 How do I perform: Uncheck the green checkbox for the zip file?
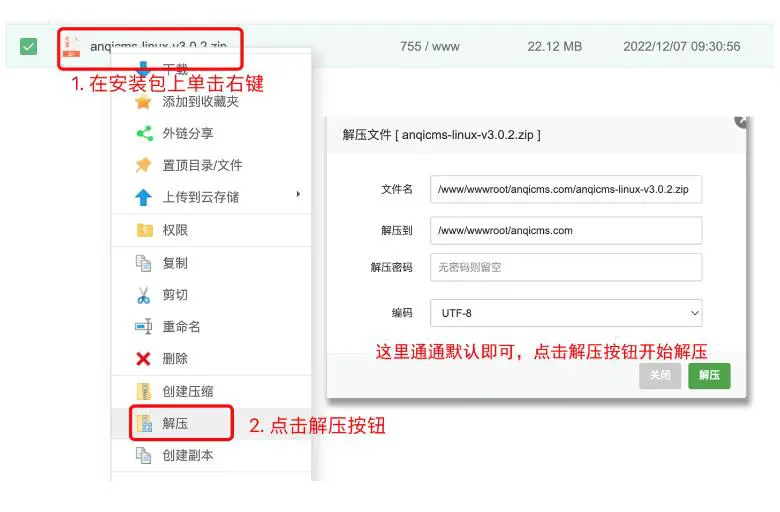[28, 46]
